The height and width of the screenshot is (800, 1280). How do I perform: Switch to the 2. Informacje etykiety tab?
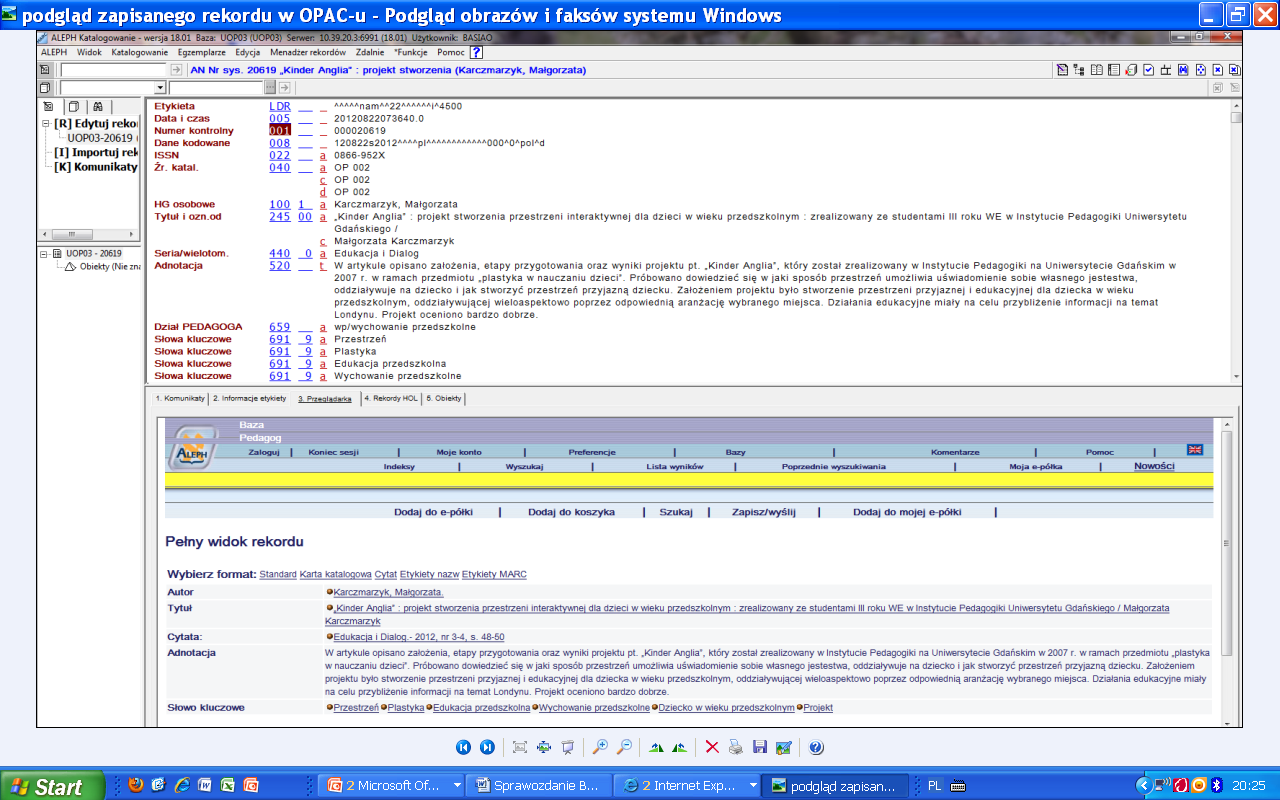click(x=250, y=398)
